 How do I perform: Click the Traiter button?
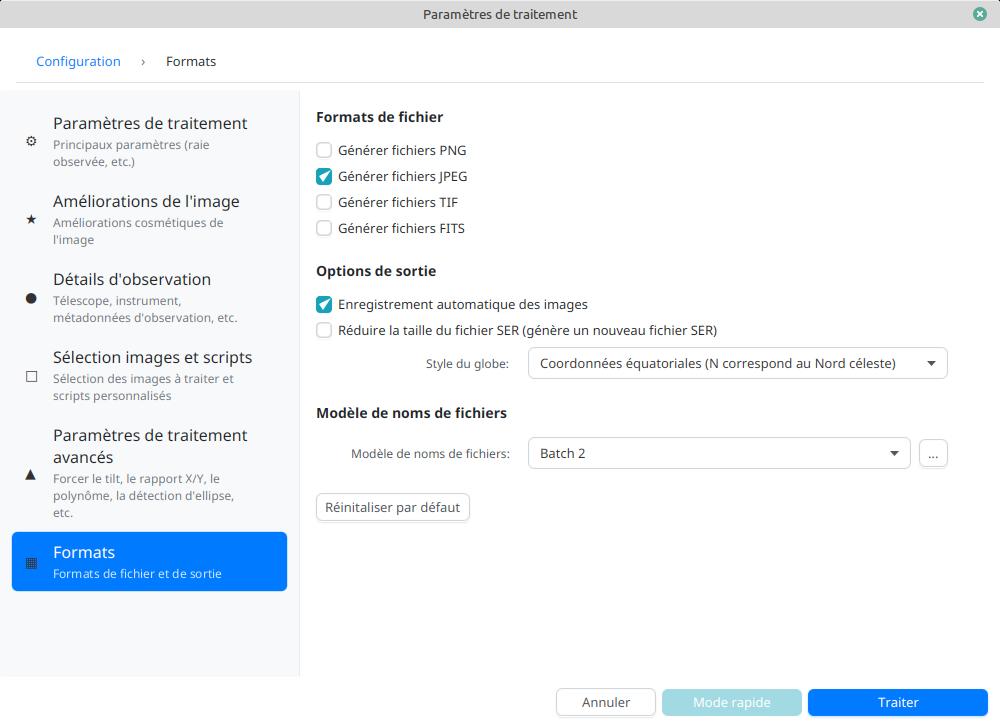pos(898,703)
